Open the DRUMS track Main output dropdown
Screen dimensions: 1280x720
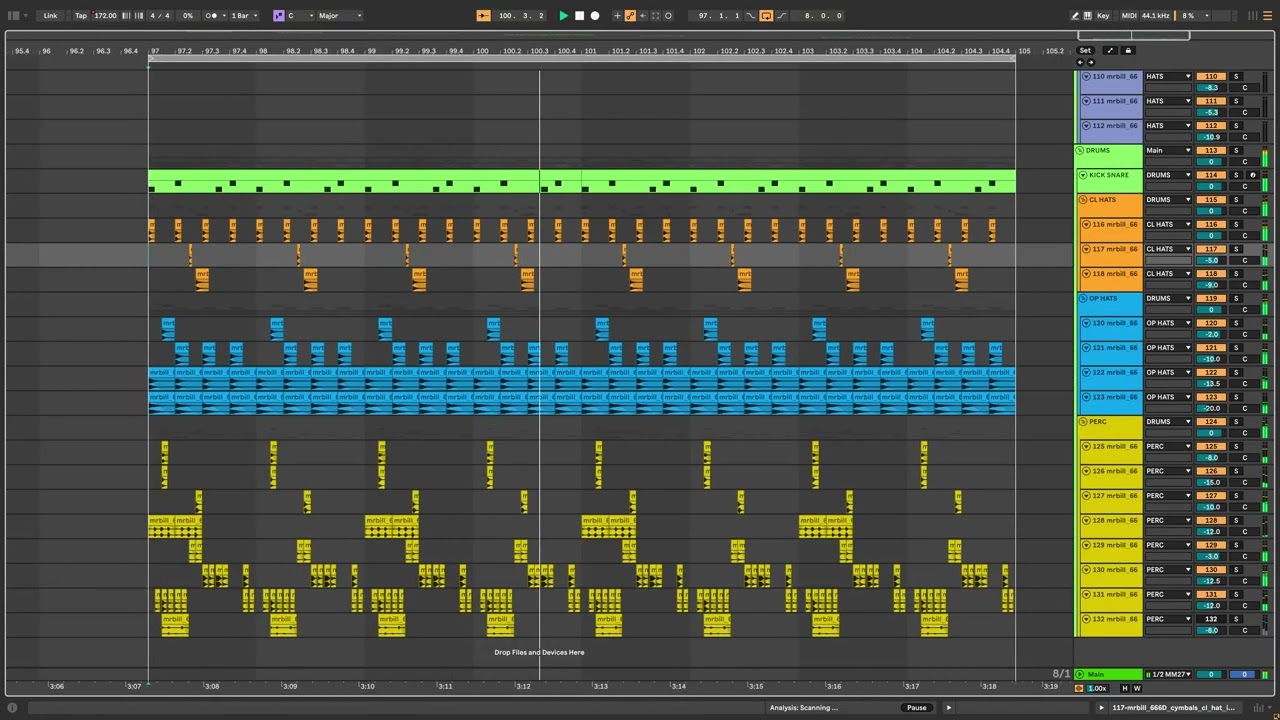point(1168,151)
